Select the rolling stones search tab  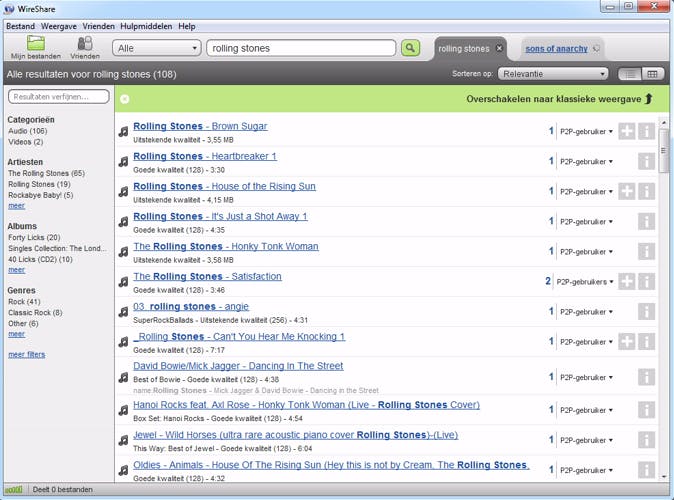point(463,49)
